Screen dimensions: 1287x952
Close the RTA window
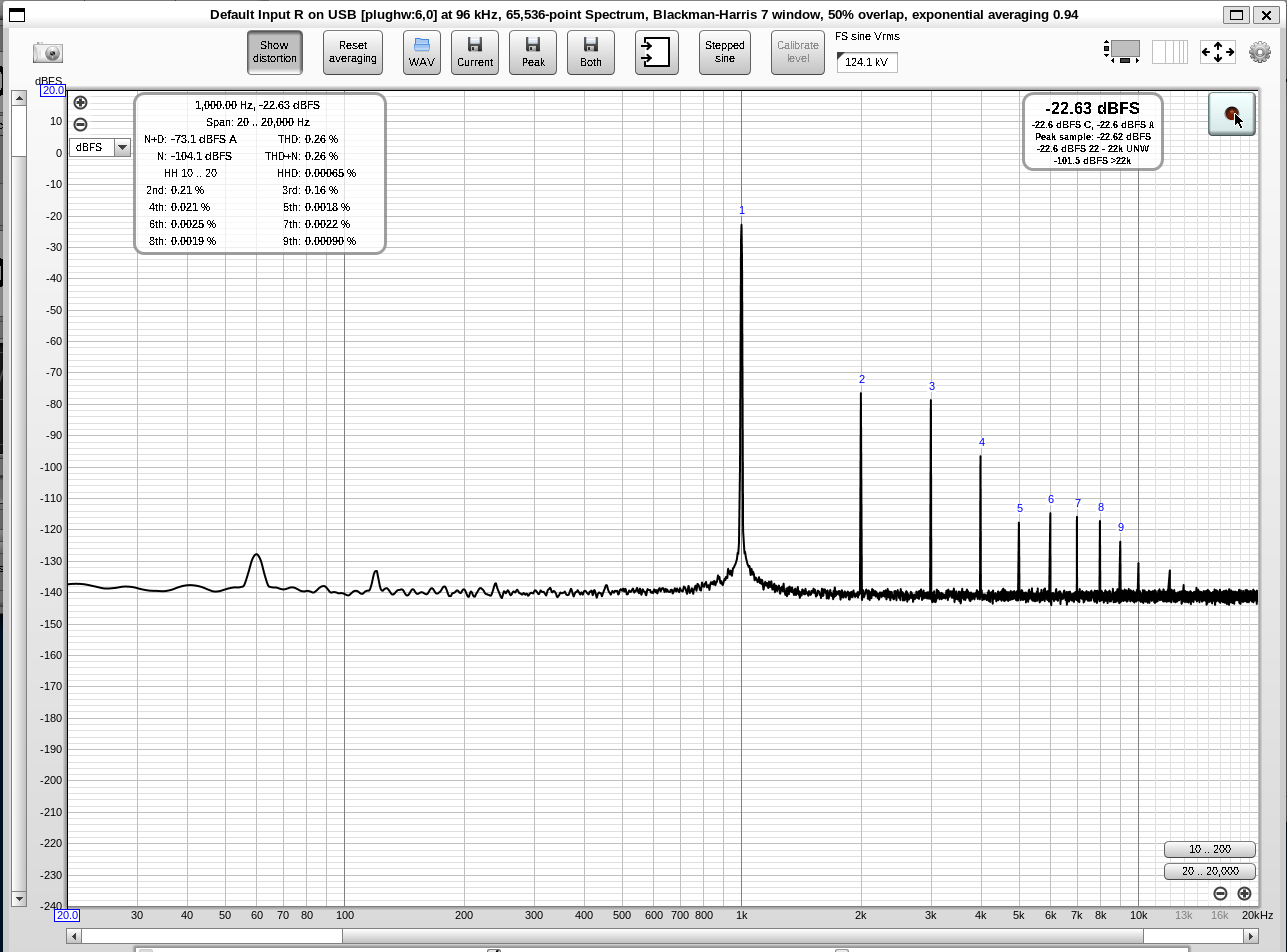coord(1266,14)
